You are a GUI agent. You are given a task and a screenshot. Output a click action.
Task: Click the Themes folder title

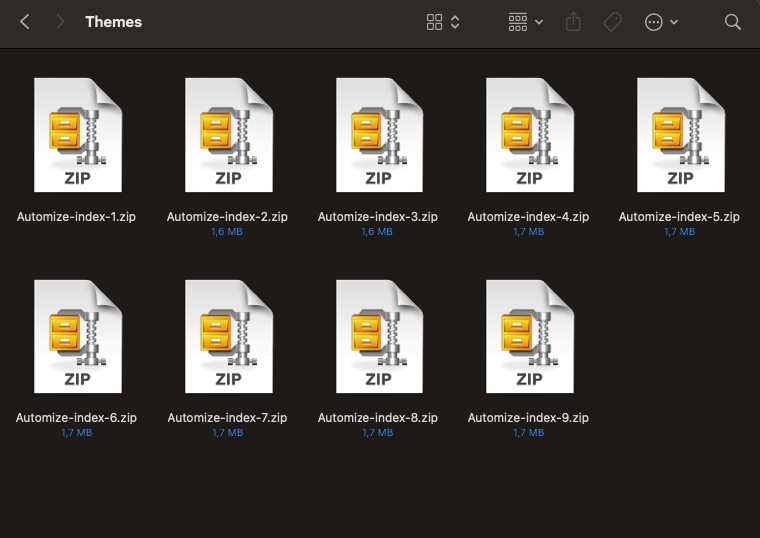coord(113,22)
